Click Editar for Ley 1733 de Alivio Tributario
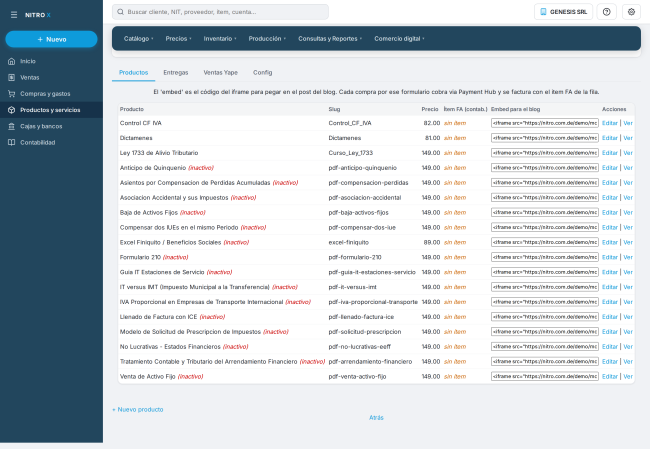This screenshot has height=449, width=650. coord(609,153)
